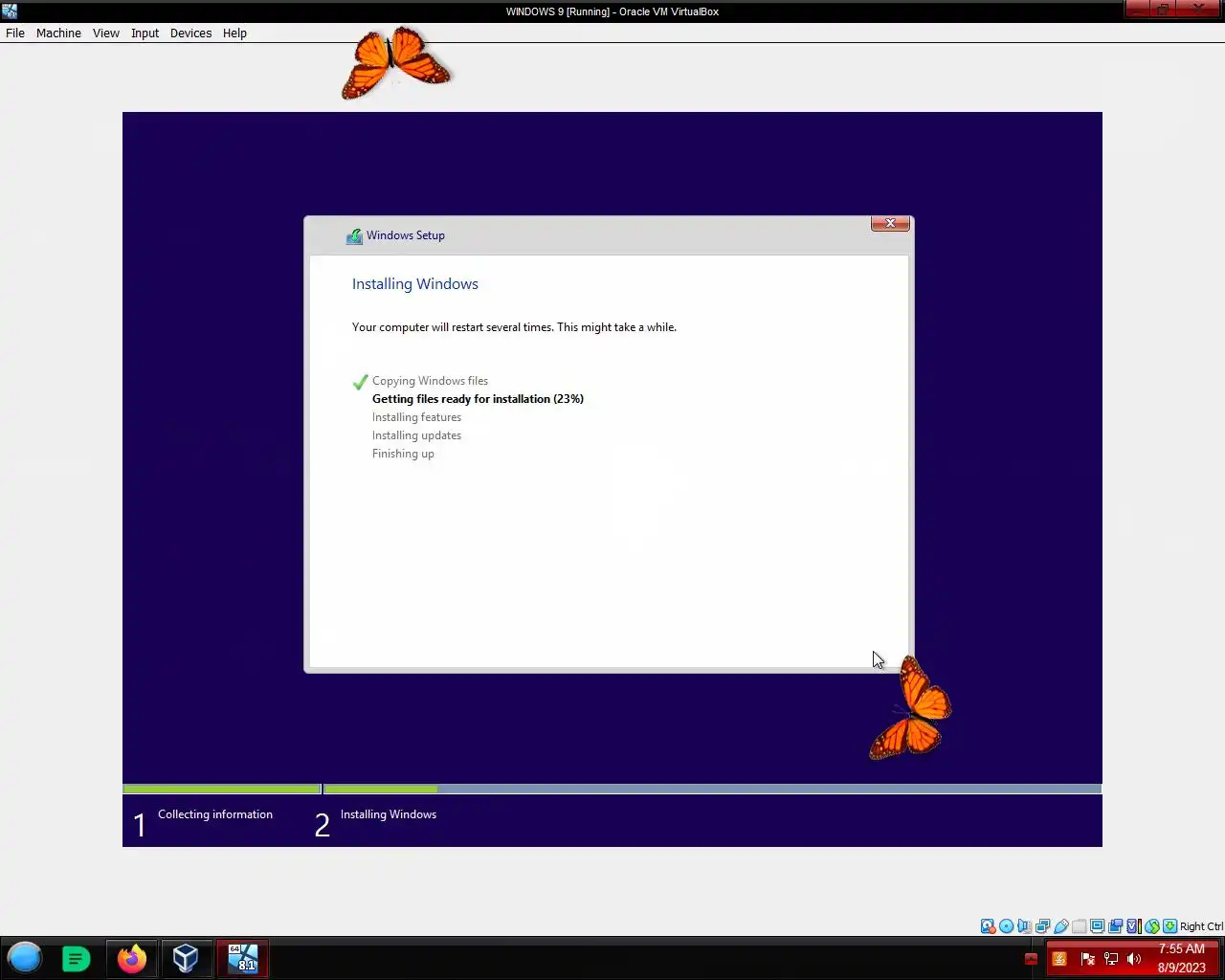Click the 'Collecting information' step label

(215, 814)
